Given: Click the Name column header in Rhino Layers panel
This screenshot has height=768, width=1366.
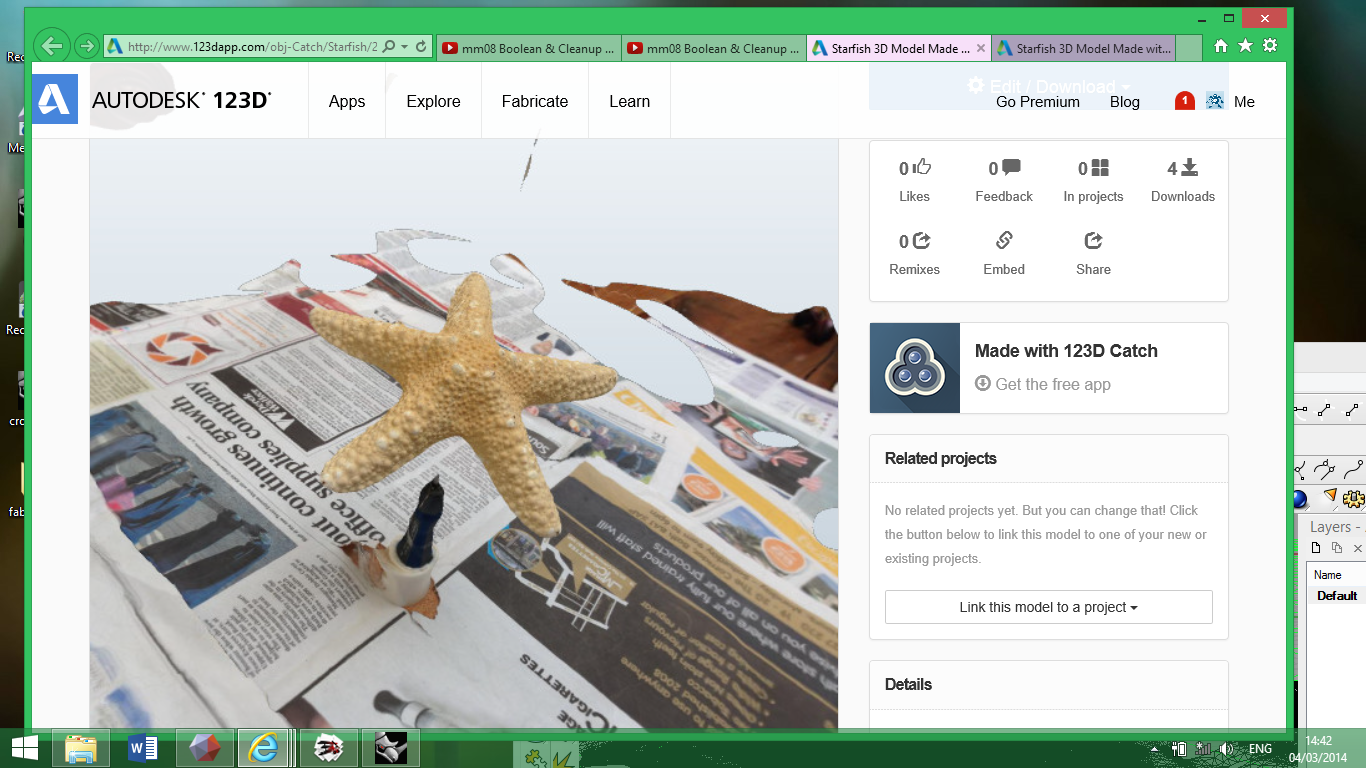Looking at the screenshot, I should (x=1328, y=575).
